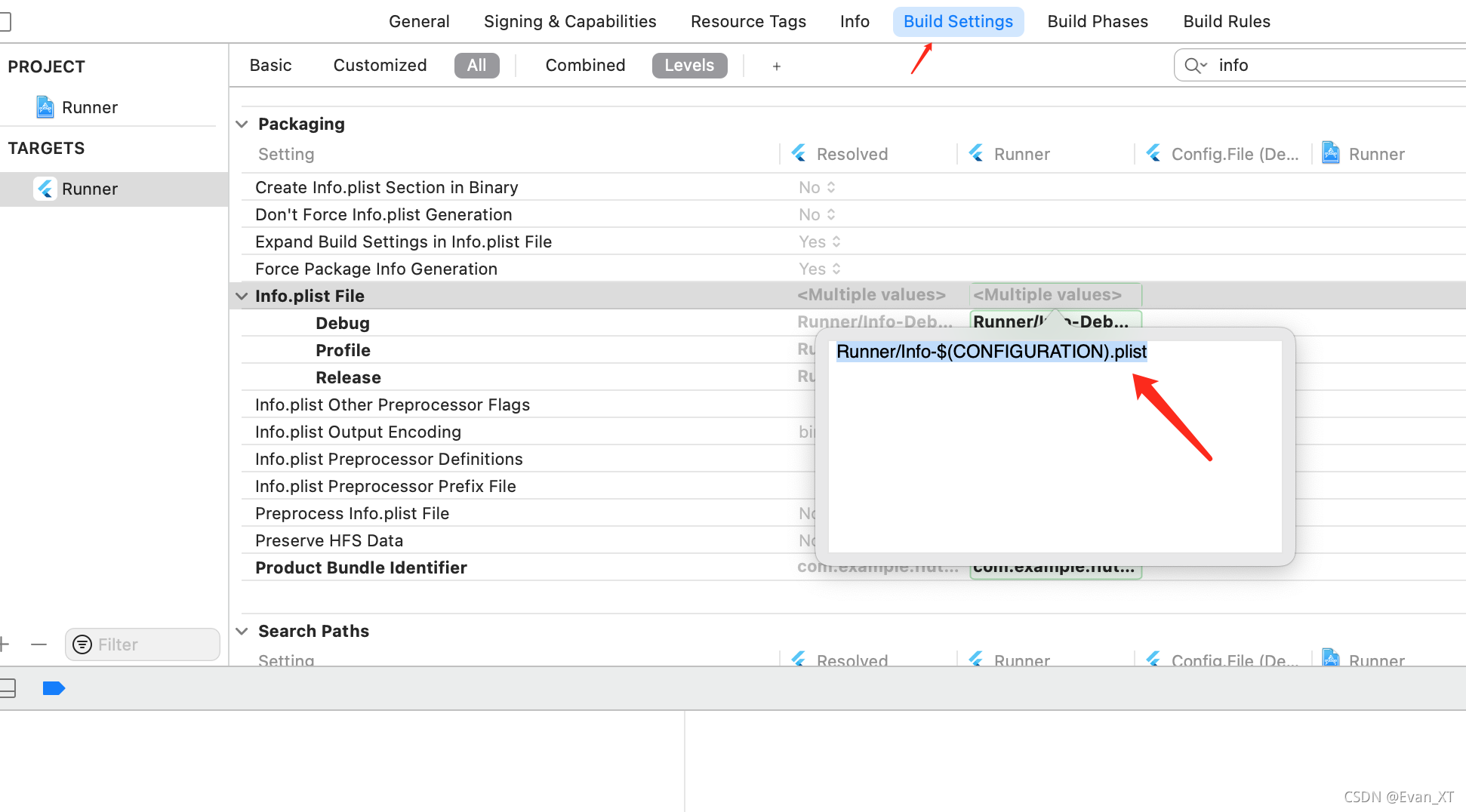Viewport: 1466px width, 812px height.
Task: Open the Build Phases tab
Action: (1098, 21)
